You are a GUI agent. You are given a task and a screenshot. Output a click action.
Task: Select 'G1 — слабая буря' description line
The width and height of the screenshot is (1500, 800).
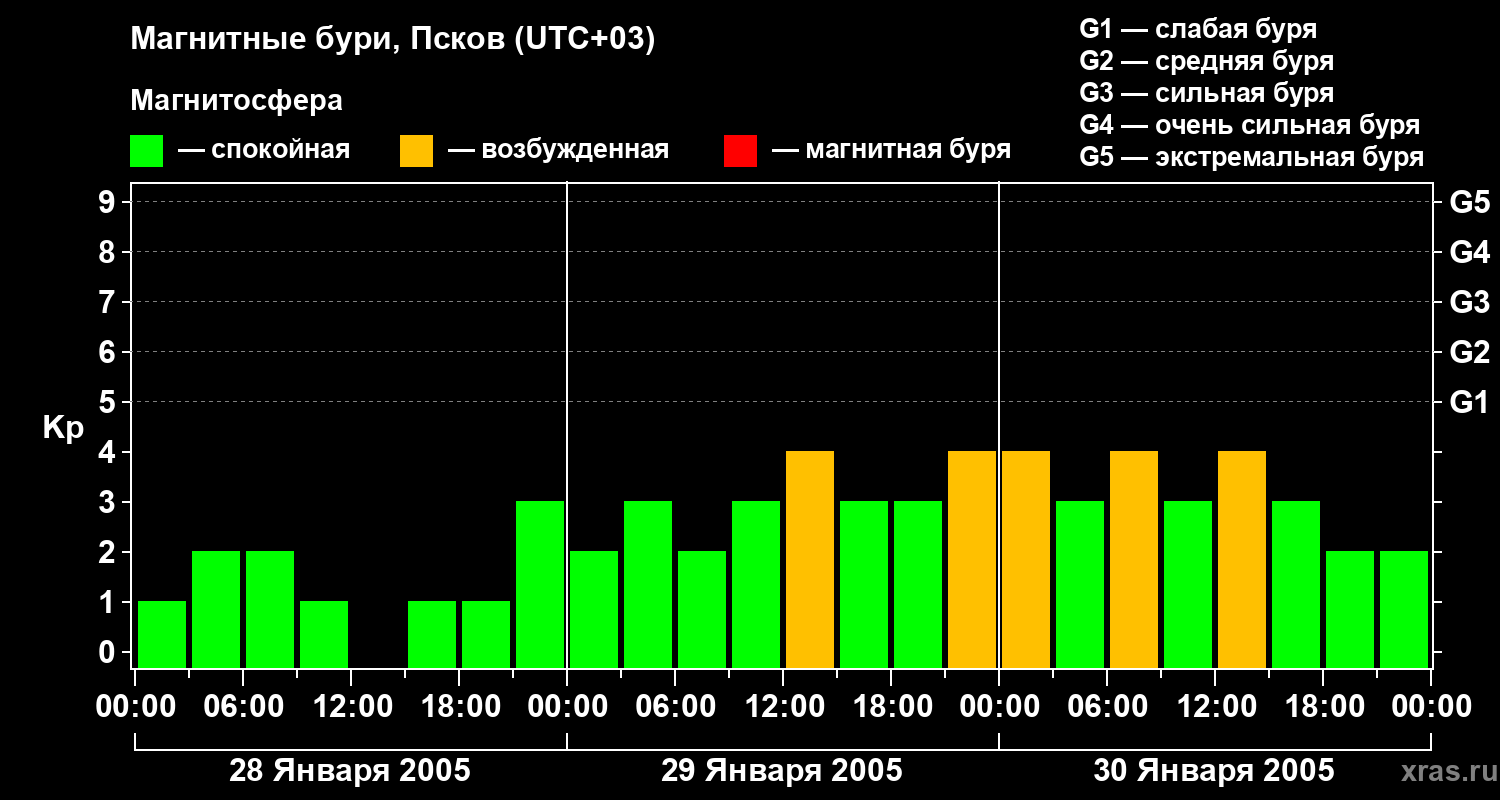point(1198,29)
